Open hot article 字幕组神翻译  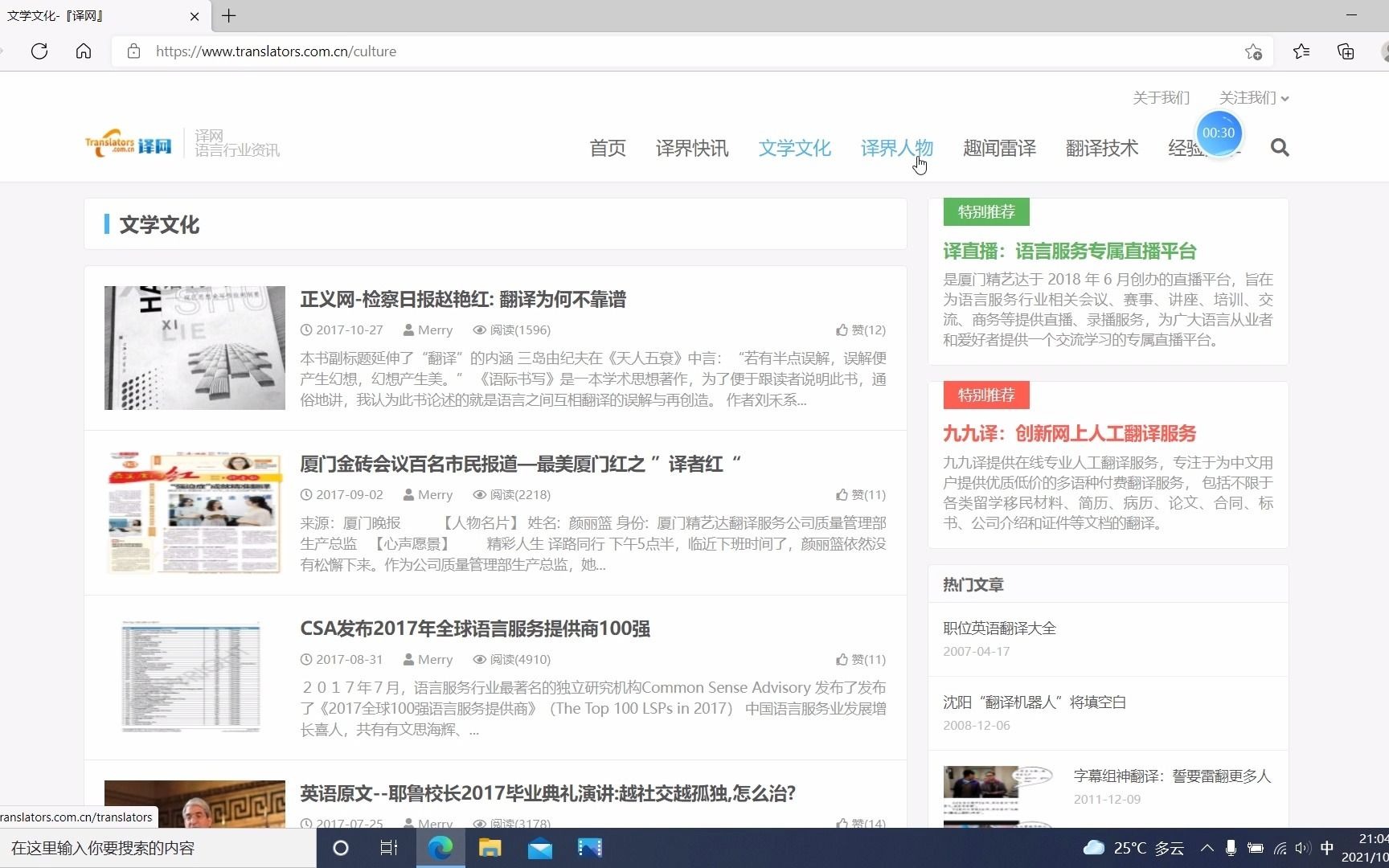[1173, 776]
